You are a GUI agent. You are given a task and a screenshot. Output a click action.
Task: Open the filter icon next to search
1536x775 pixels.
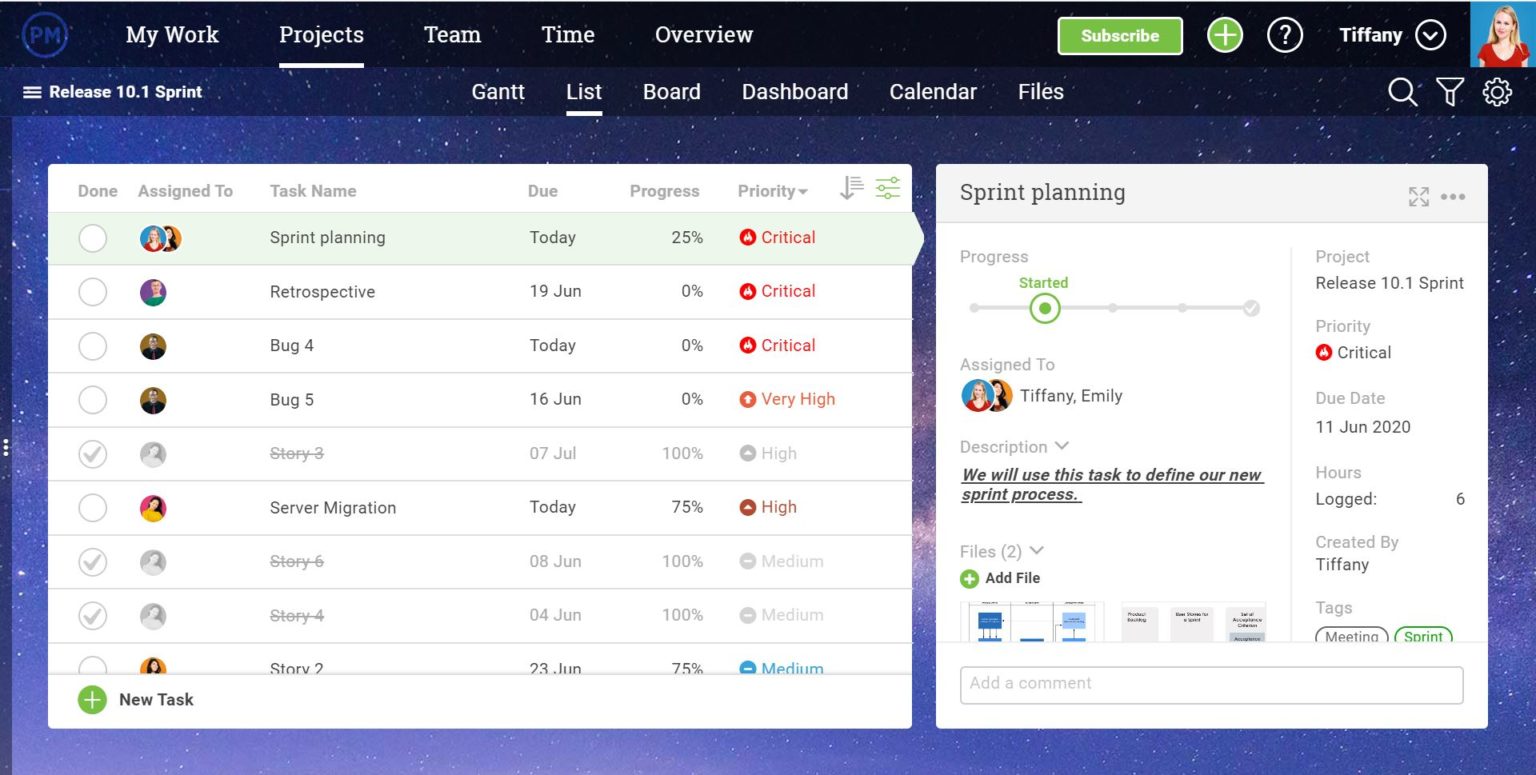1450,91
